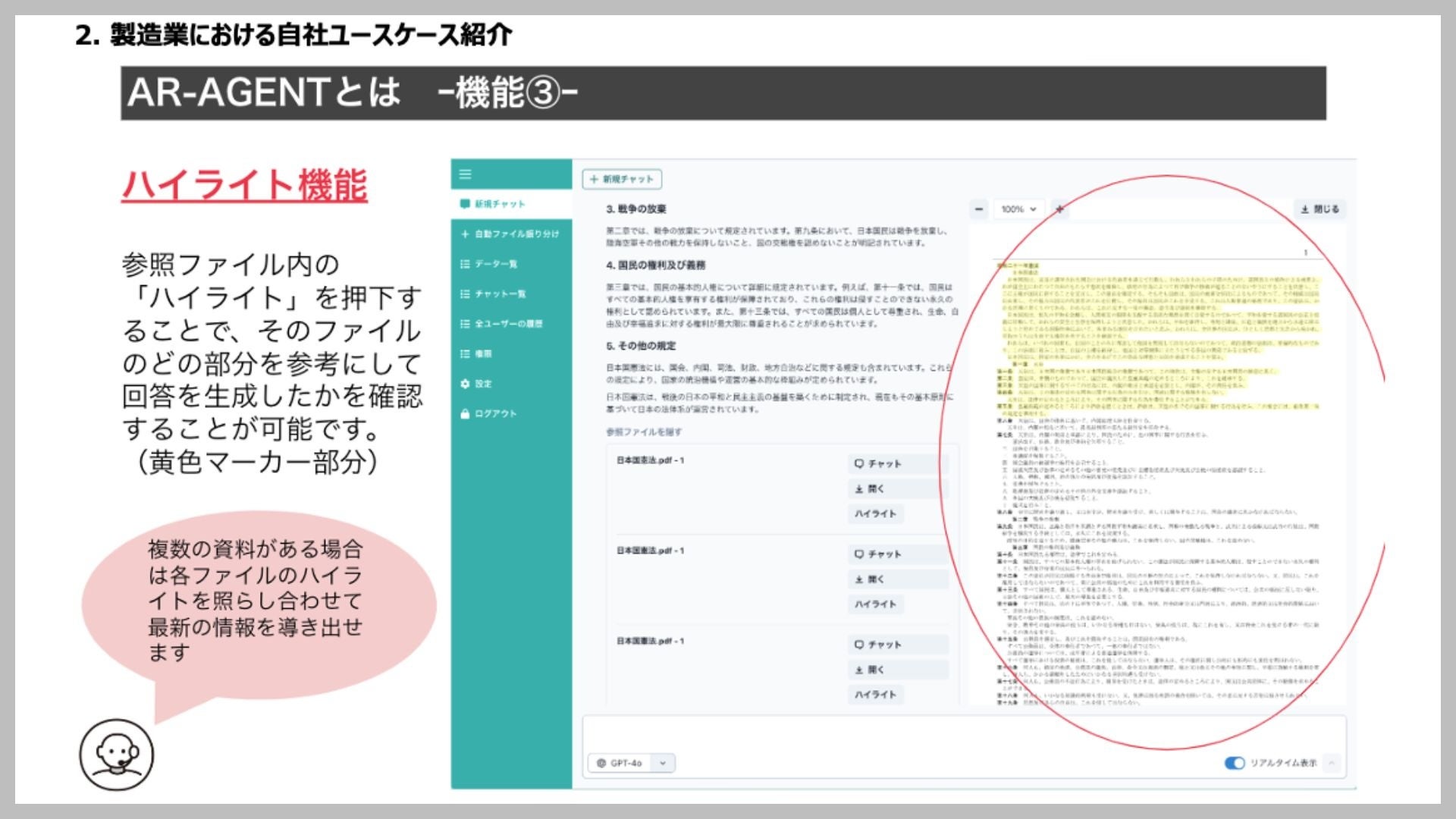Click the hamburger menu icon in sidebar
This screenshot has height=819, width=1456.
(x=465, y=174)
